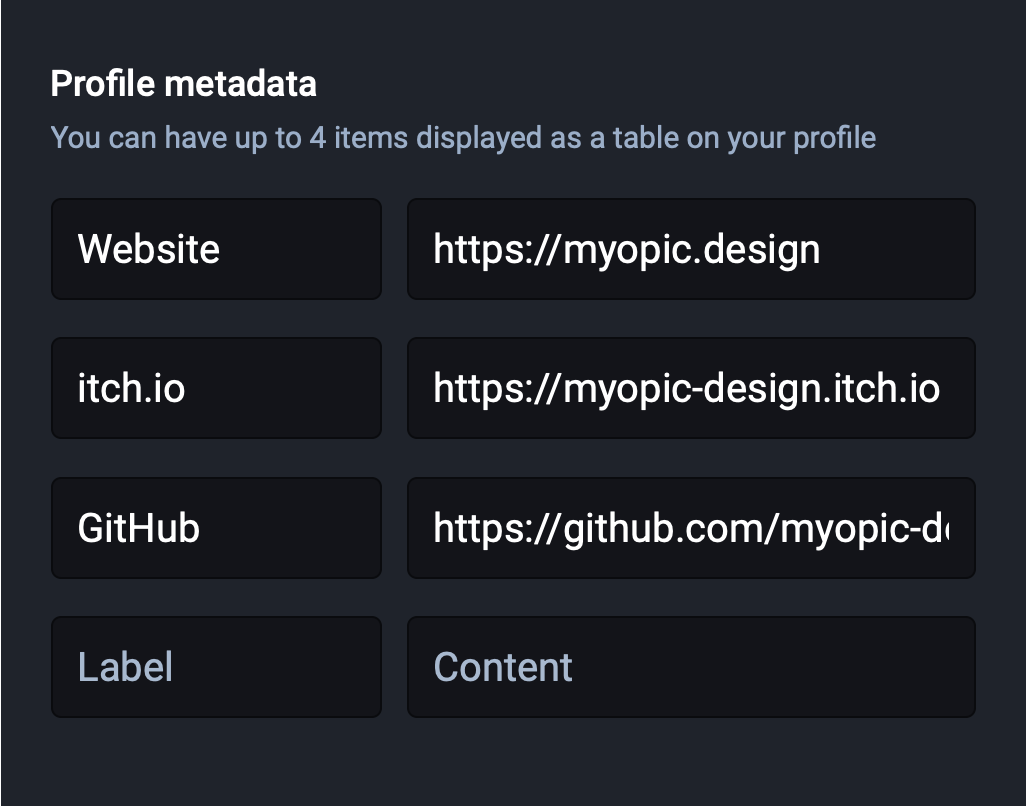Image resolution: width=1026 pixels, height=806 pixels.
Task: Place cursor on the word Website
Action: (x=149, y=249)
